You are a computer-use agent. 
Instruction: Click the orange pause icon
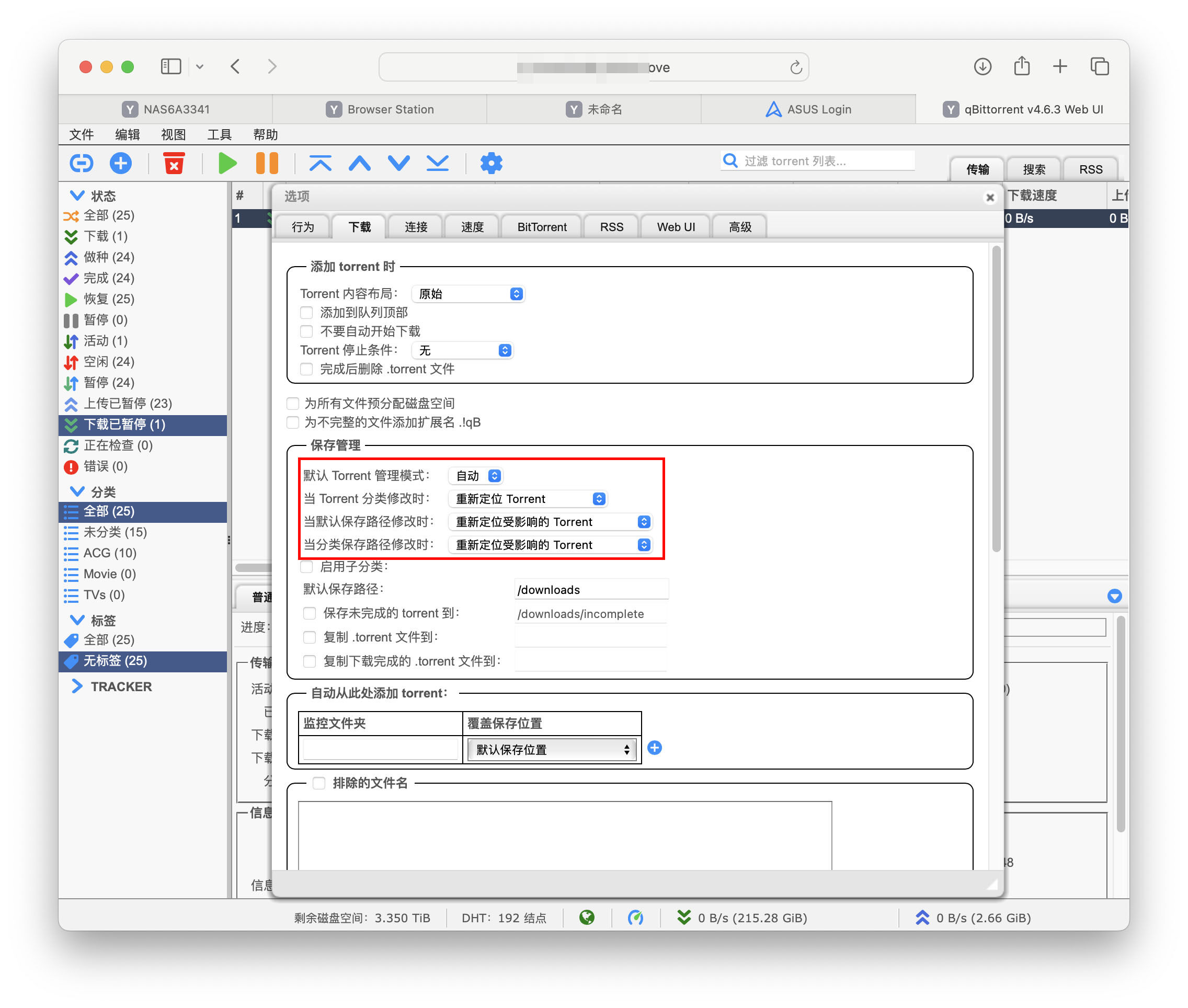pyautogui.click(x=267, y=164)
